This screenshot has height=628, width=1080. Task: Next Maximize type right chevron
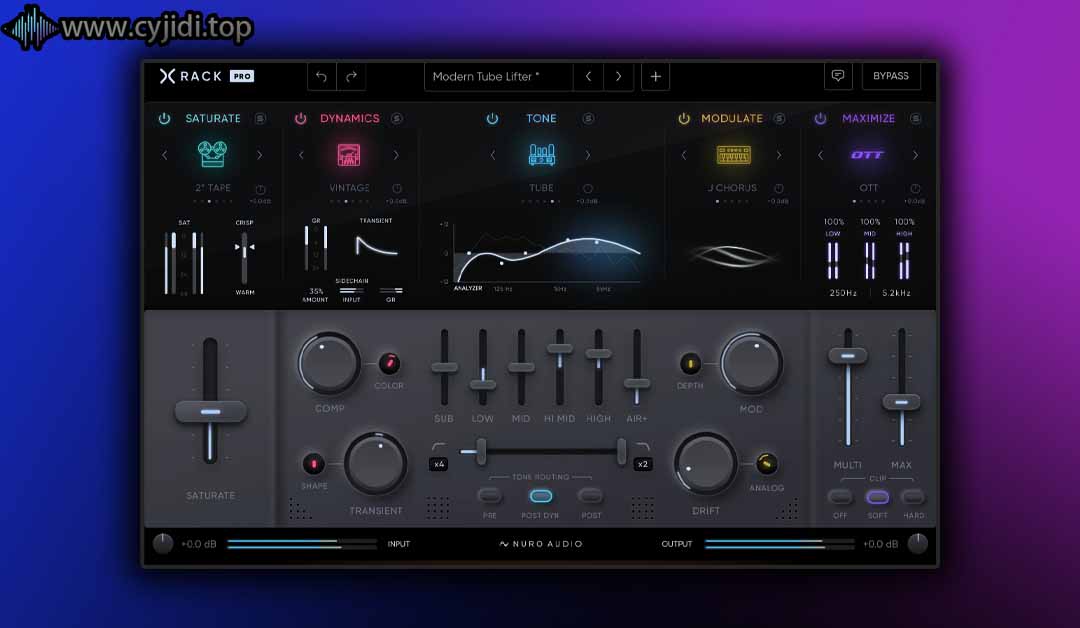915,155
